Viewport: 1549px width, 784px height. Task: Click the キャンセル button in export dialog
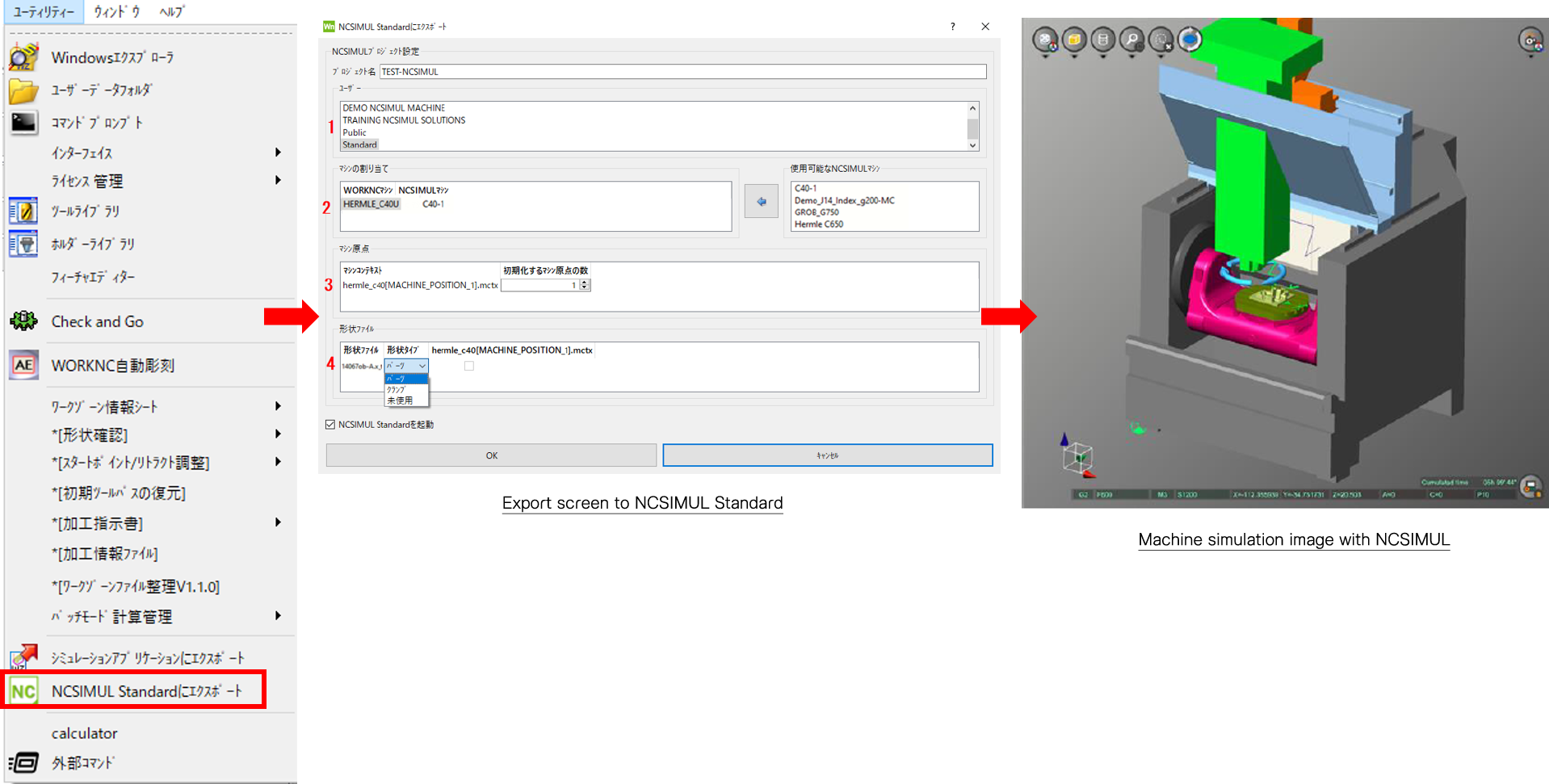(827, 455)
